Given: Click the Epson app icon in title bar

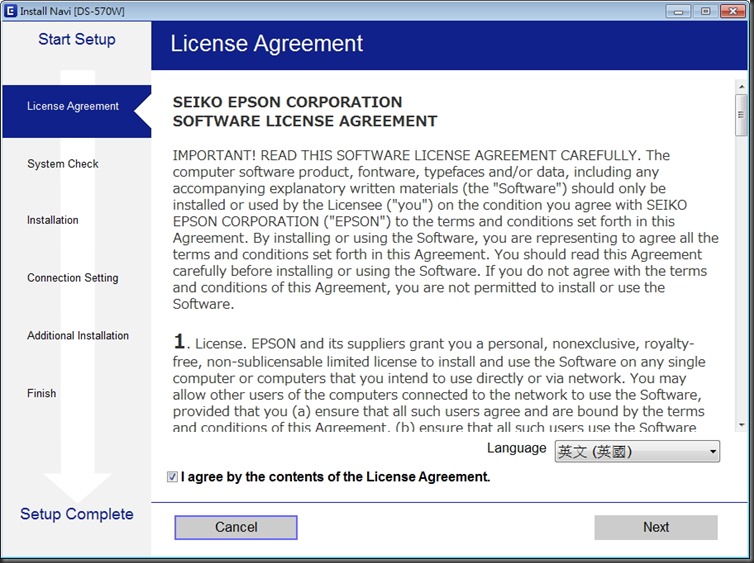Looking at the screenshot, I should (x=10, y=10).
